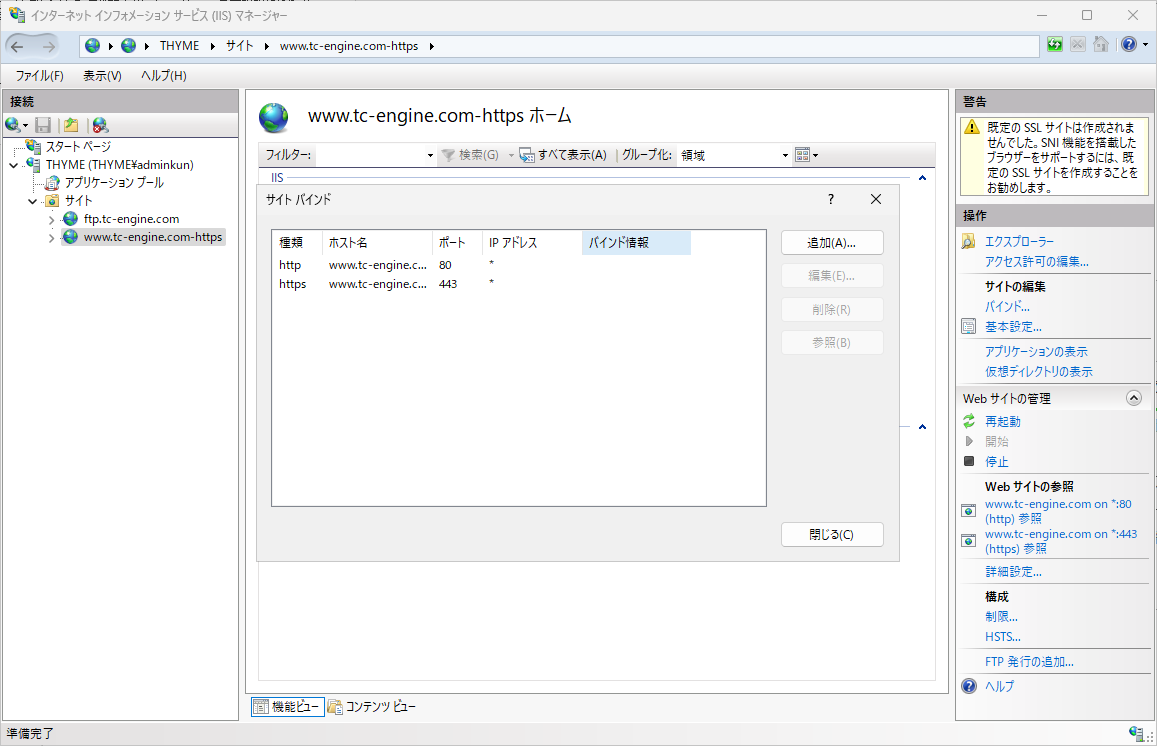
Task: Click the view mode icon beside grouping
Action: (802, 155)
